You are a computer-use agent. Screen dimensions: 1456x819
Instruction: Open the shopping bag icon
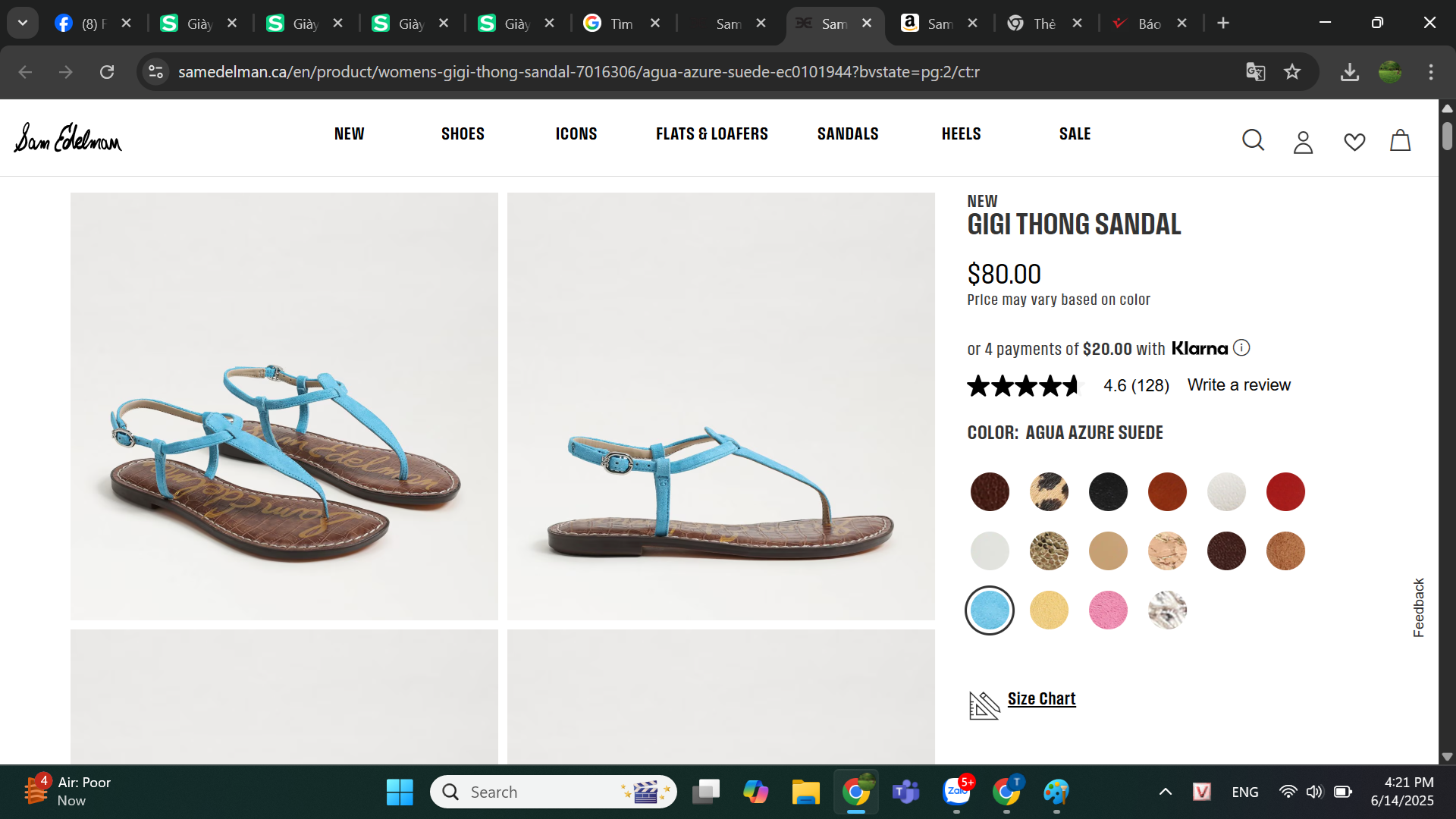pyautogui.click(x=1400, y=140)
